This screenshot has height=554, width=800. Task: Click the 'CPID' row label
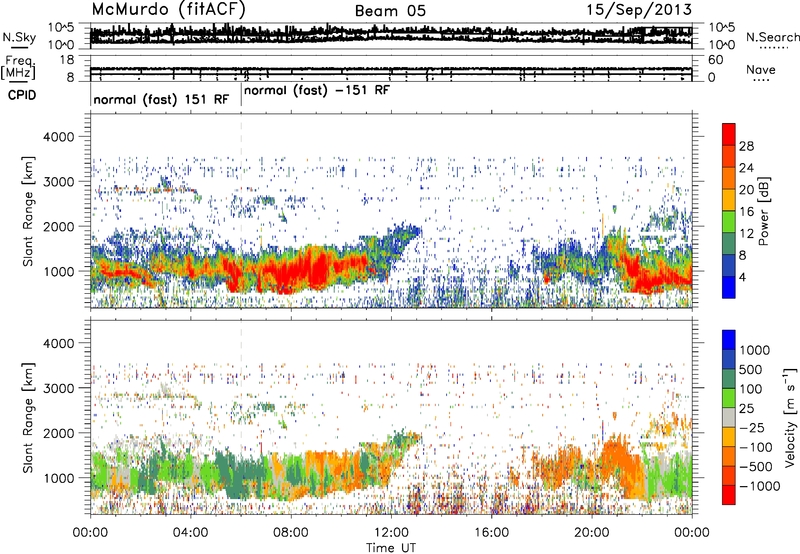(22, 95)
